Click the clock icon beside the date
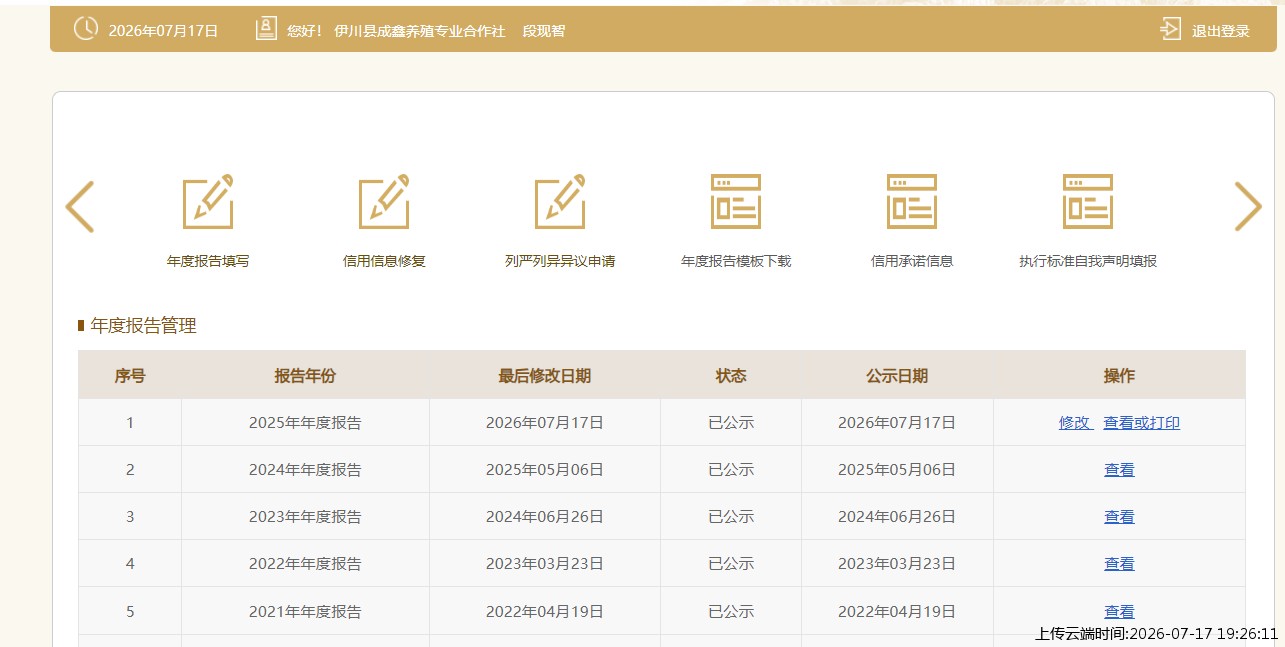Viewport: 1285px width, 647px height. point(86,29)
